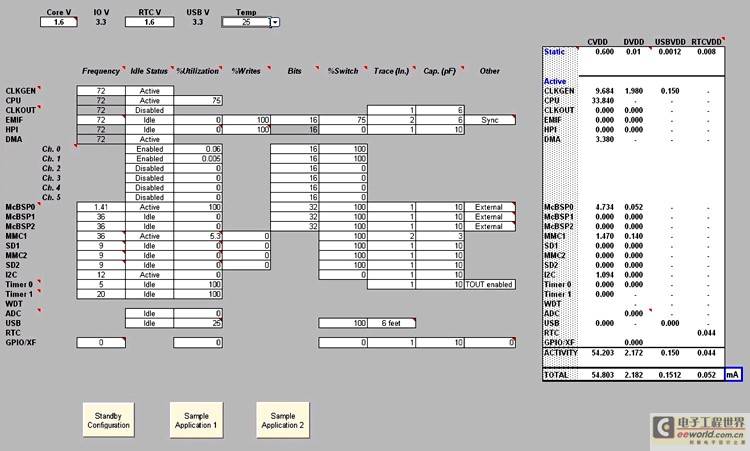
Task: Select I2C frequency cell showing 12
Action: coord(101,275)
